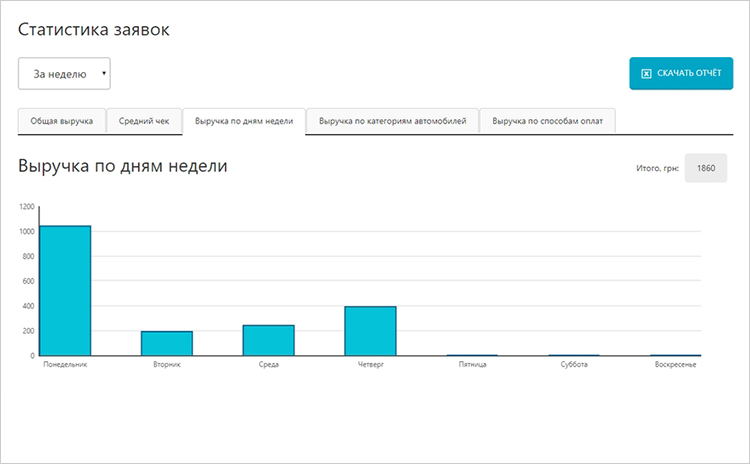This screenshot has width=750, height=464.
Task: Go to Выручка по категориям автомобилей tab
Action: (x=392, y=121)
